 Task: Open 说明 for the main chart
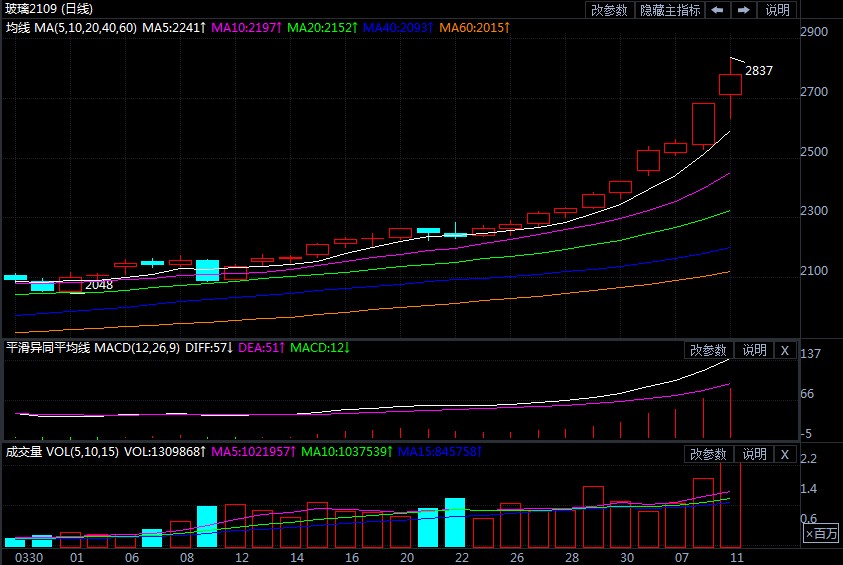777,10
